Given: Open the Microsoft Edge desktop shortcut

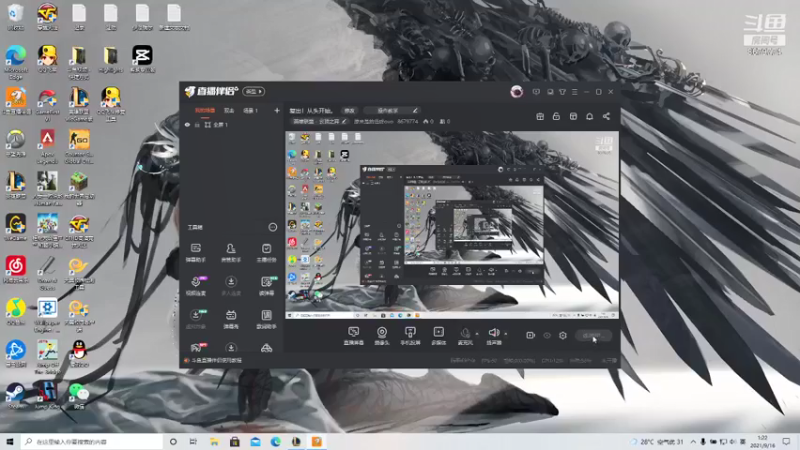Looking at the screenshot, I should (16, 62).
